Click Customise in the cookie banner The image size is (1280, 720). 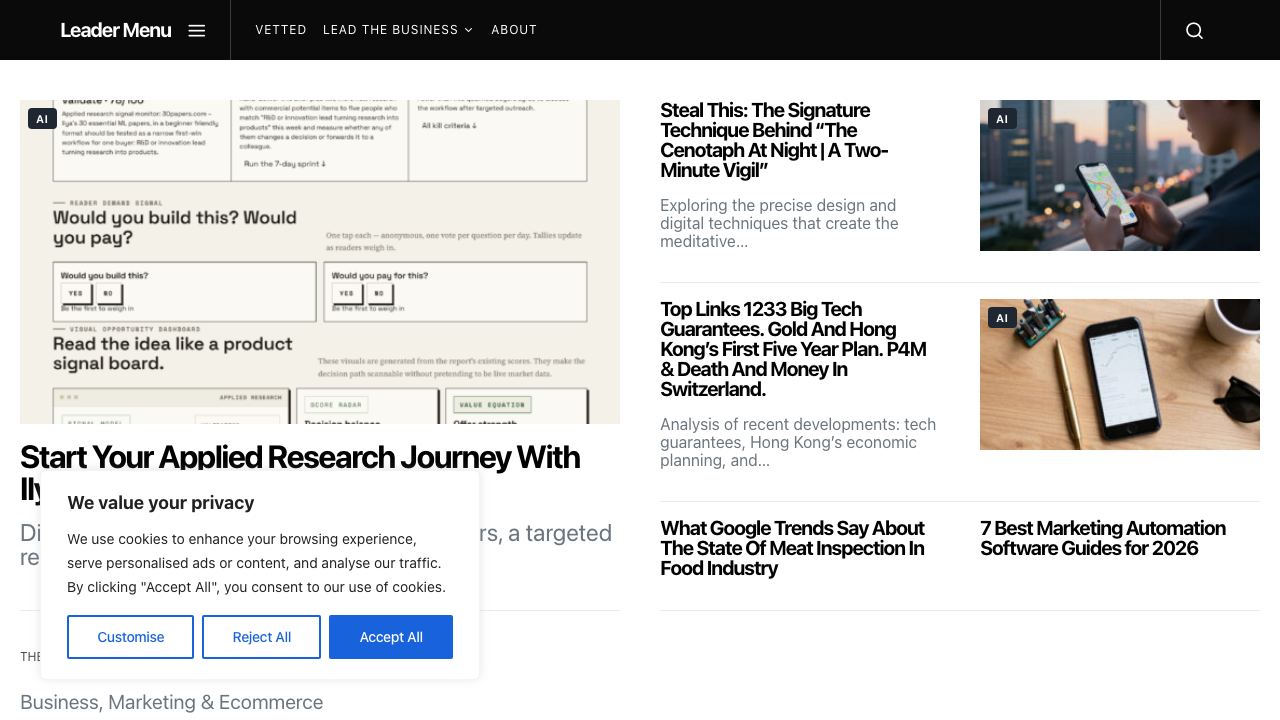pos(130,637)
